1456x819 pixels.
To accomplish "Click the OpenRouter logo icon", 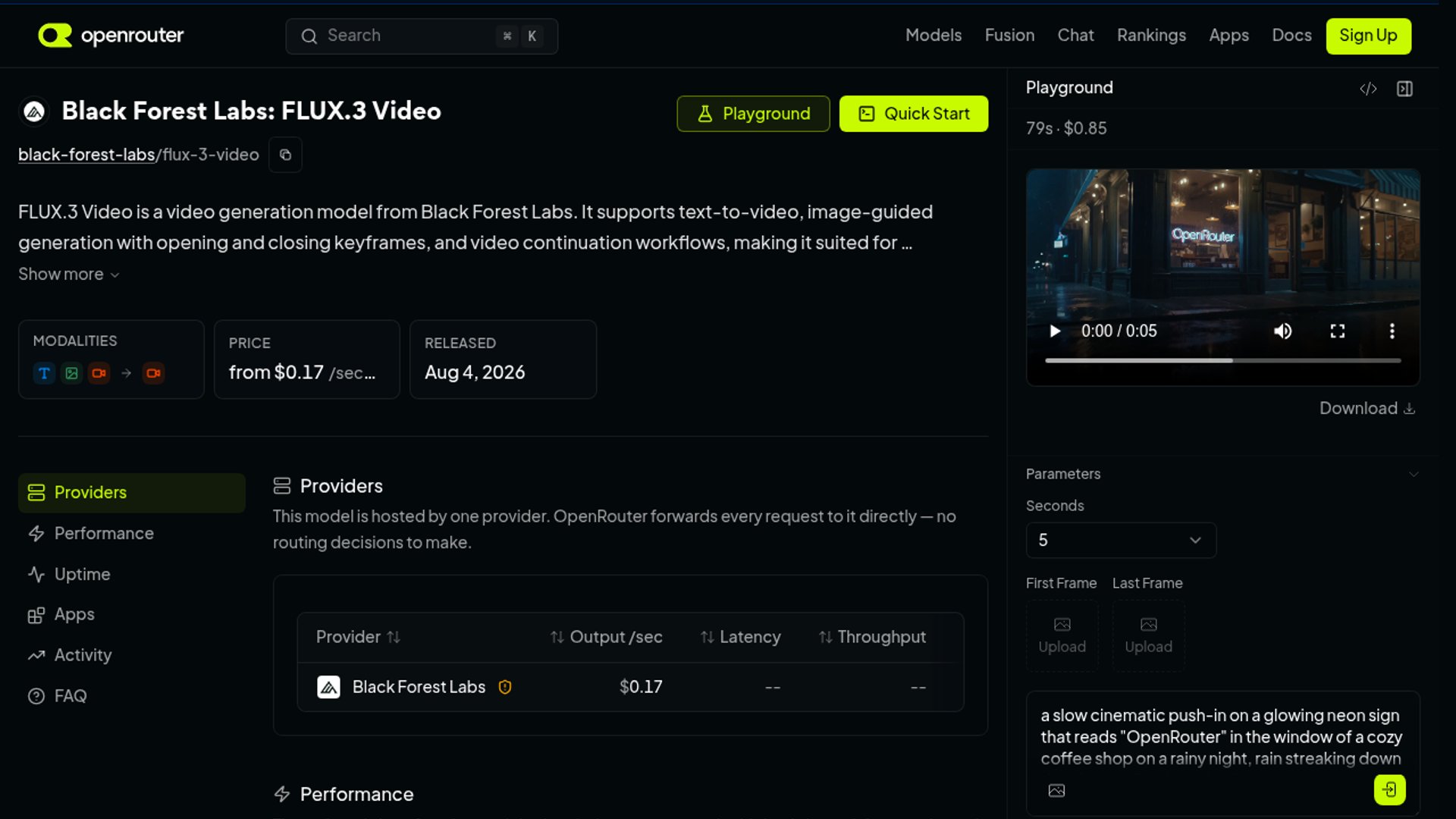I will click(55, 36).
